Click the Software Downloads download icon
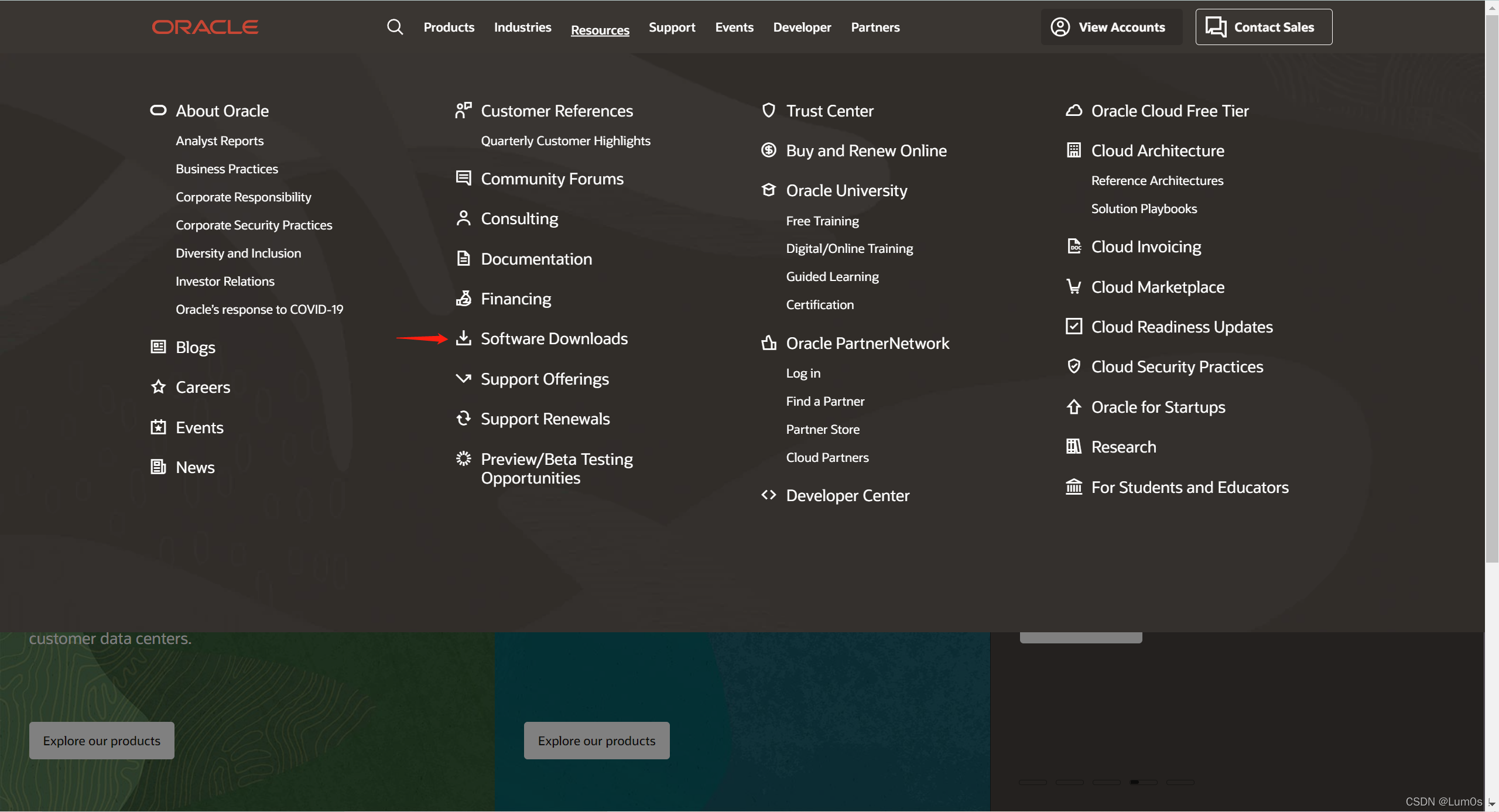Viewport: 1499px width, 812px height. coord(463,338)
